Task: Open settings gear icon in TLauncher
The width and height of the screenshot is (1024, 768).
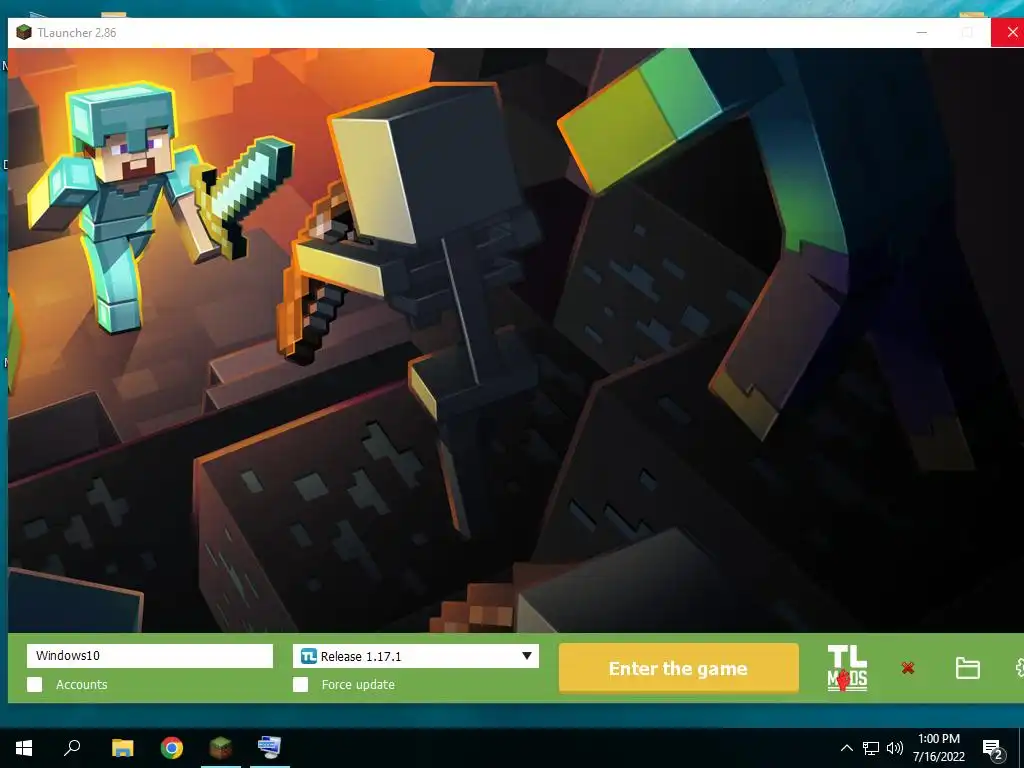Action: (x=1019, y=668)
